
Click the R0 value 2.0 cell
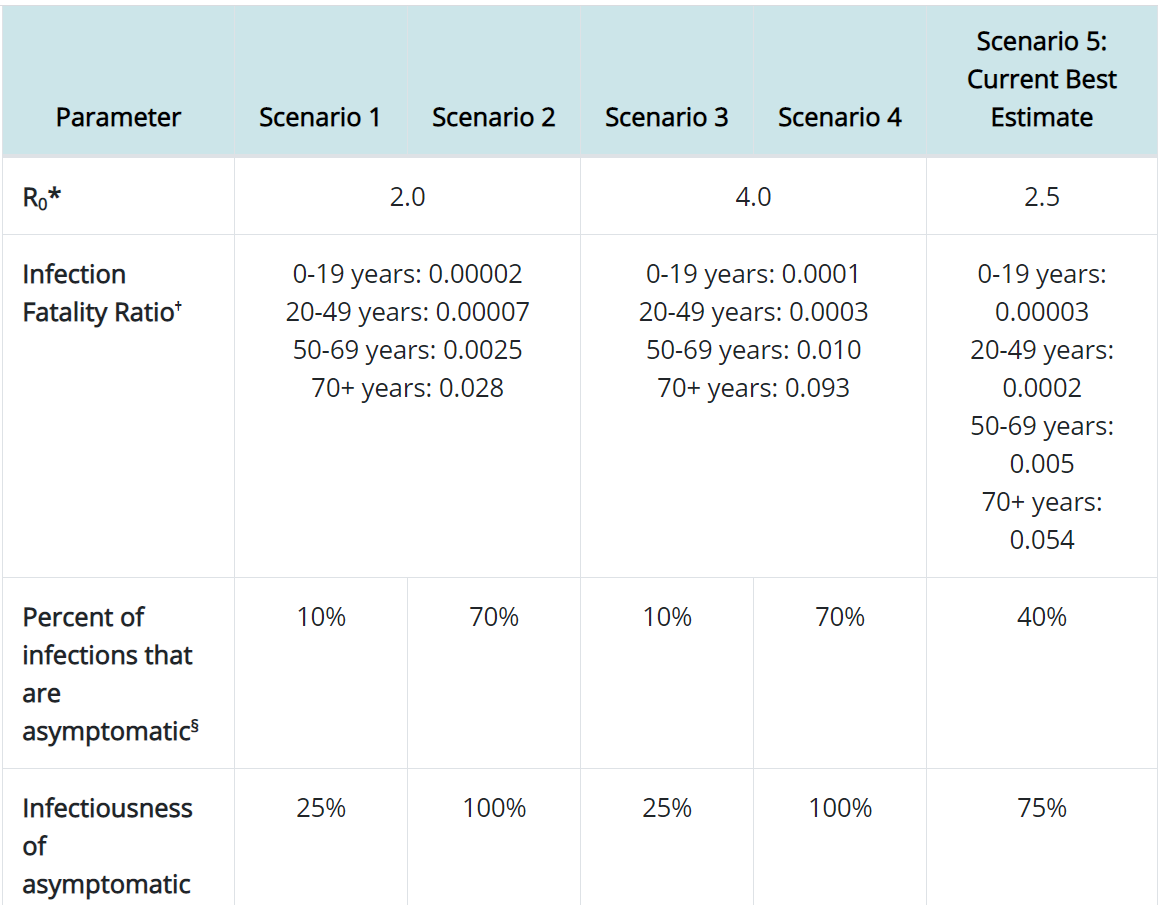tap(407, 197)
